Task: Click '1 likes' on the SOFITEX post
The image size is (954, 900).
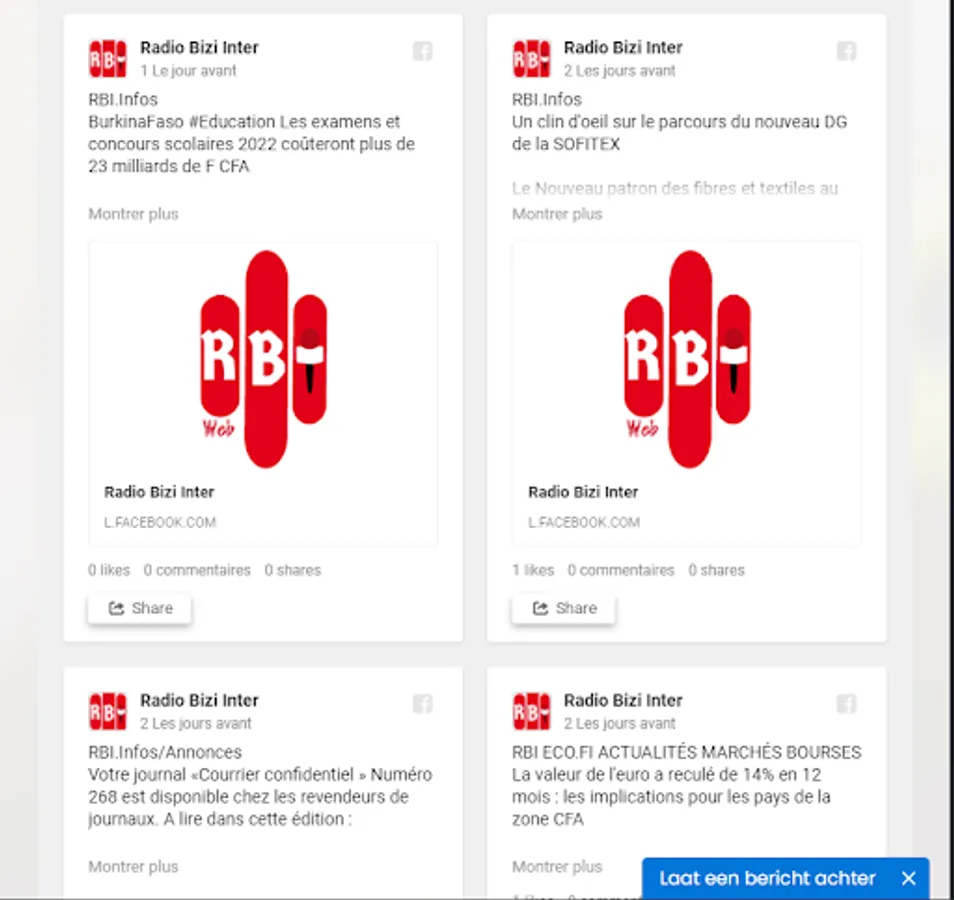Action: [x=533, y=570]
